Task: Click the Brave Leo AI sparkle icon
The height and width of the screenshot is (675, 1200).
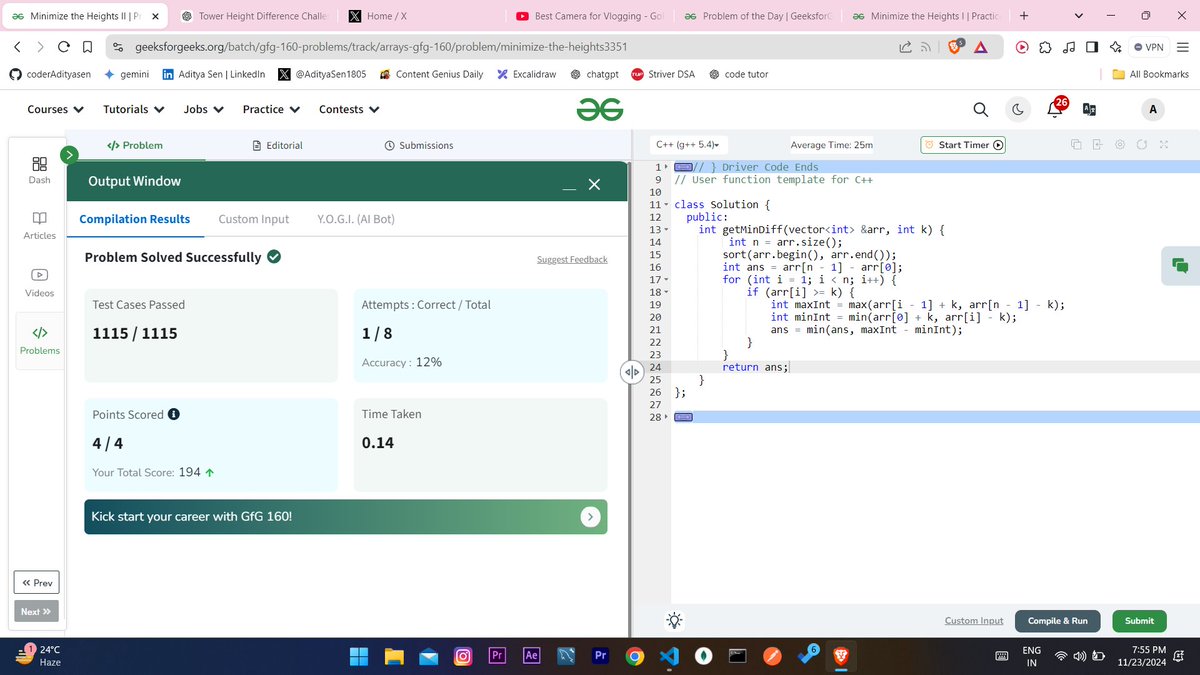Action: point(1114,47)
